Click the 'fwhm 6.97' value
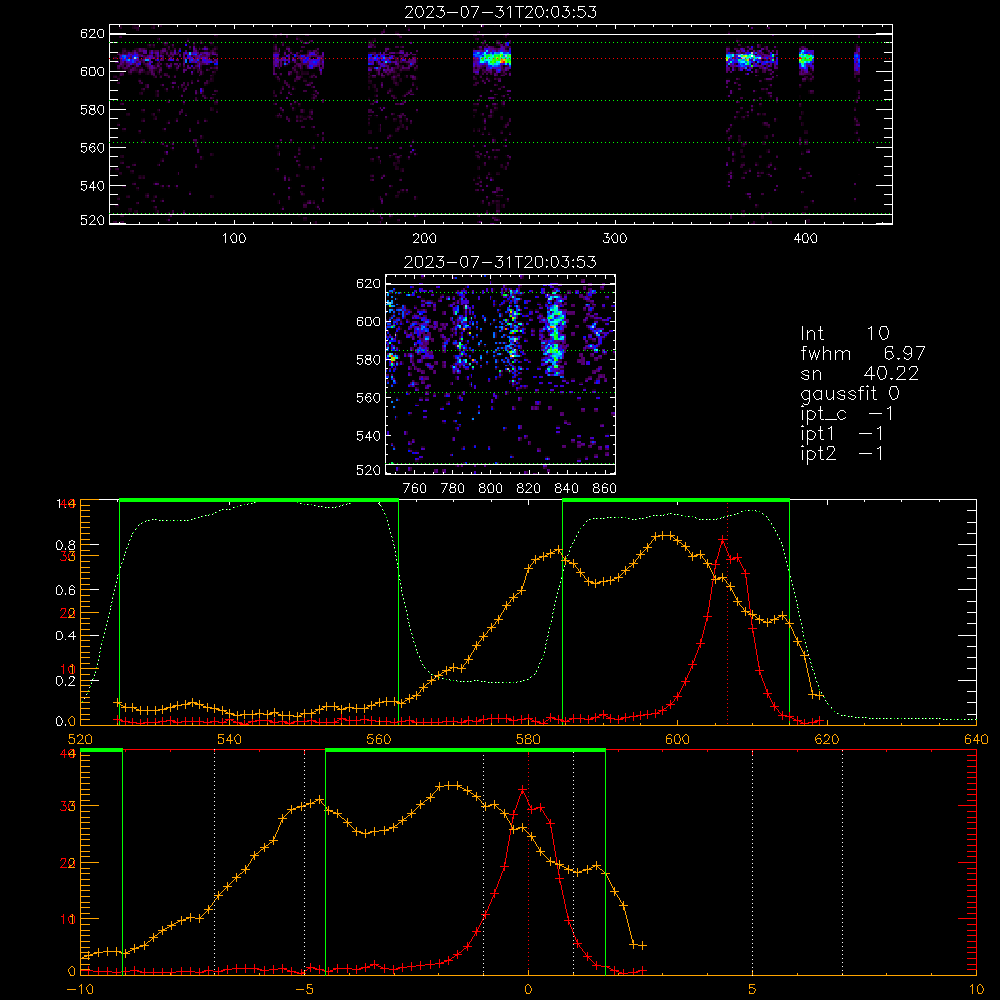This screenshot has width=1000, height=1000. 863,353
